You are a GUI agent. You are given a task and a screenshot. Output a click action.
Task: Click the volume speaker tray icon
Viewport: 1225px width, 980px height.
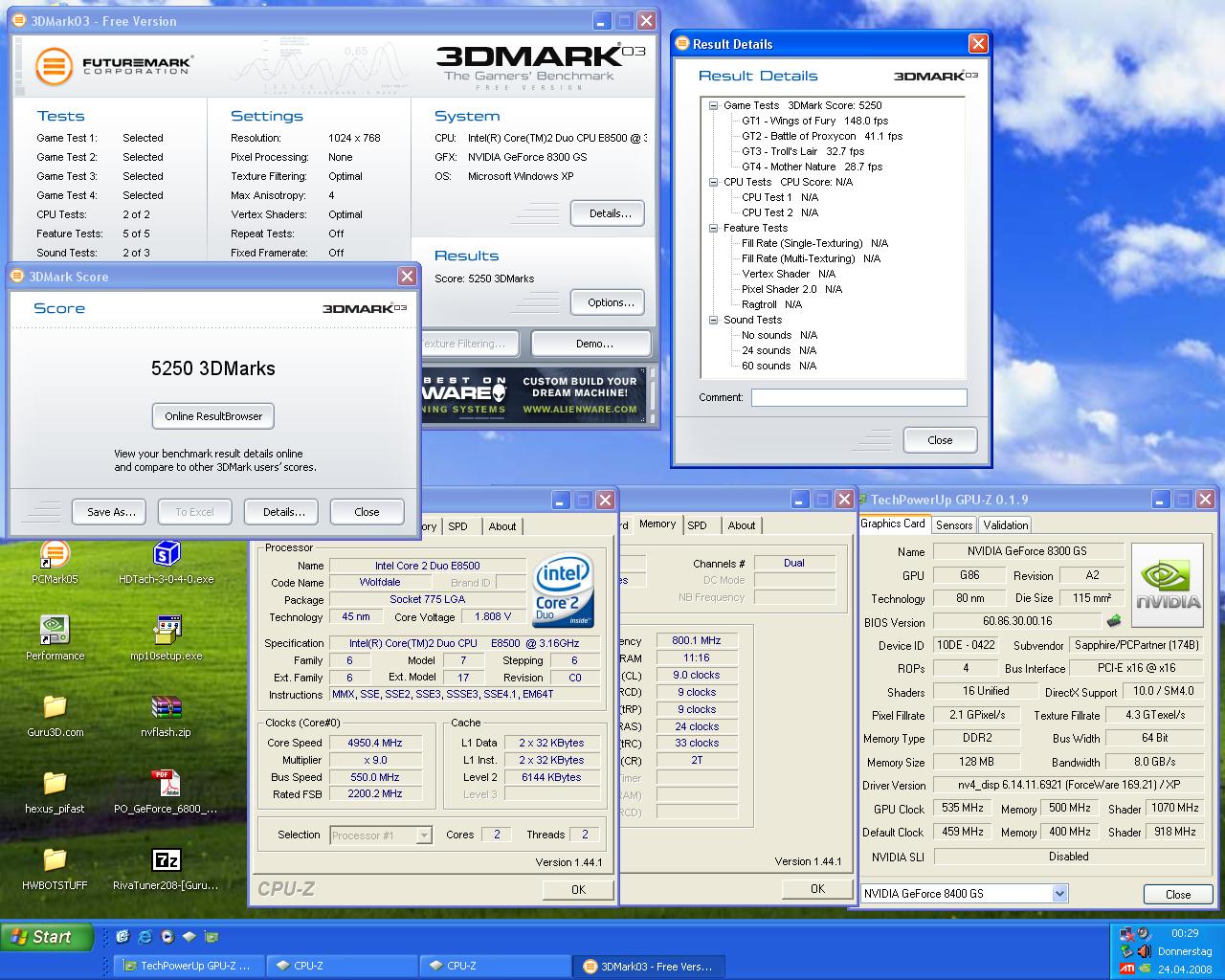1143,951
